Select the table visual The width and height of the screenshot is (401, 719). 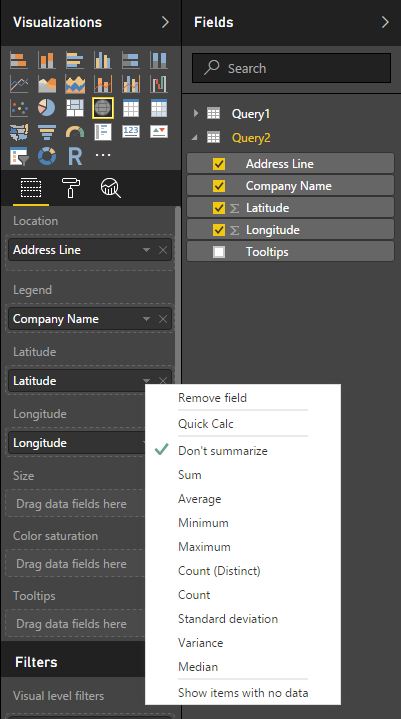tap(131, 108)
